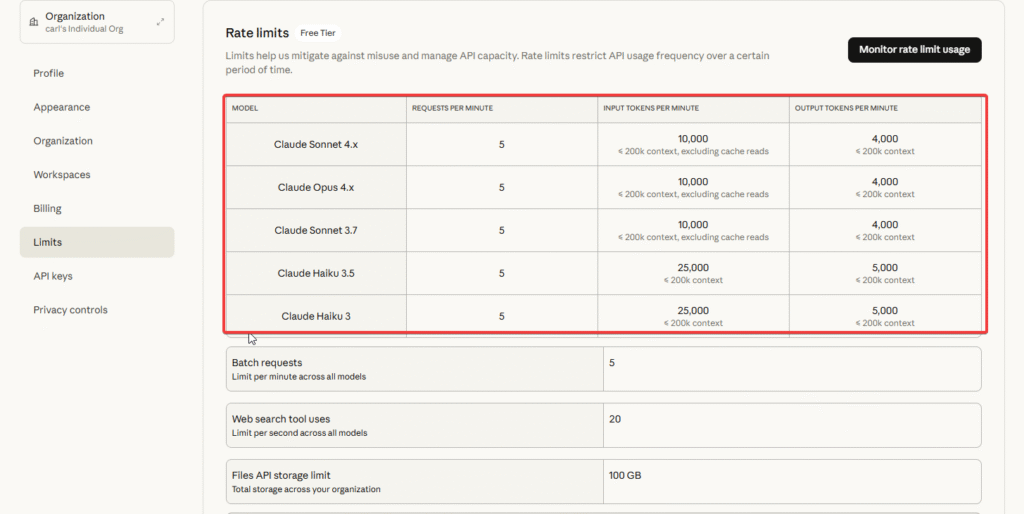Go to Privacy controls
Viewport: 1024px width, 514px height.
tap(70, 310)
